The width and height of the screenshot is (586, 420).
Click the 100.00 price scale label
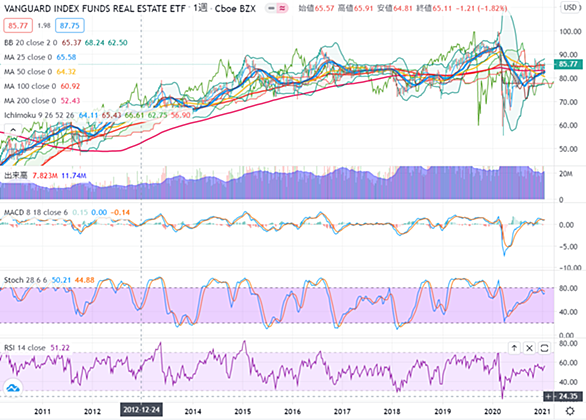coord(570,32)
